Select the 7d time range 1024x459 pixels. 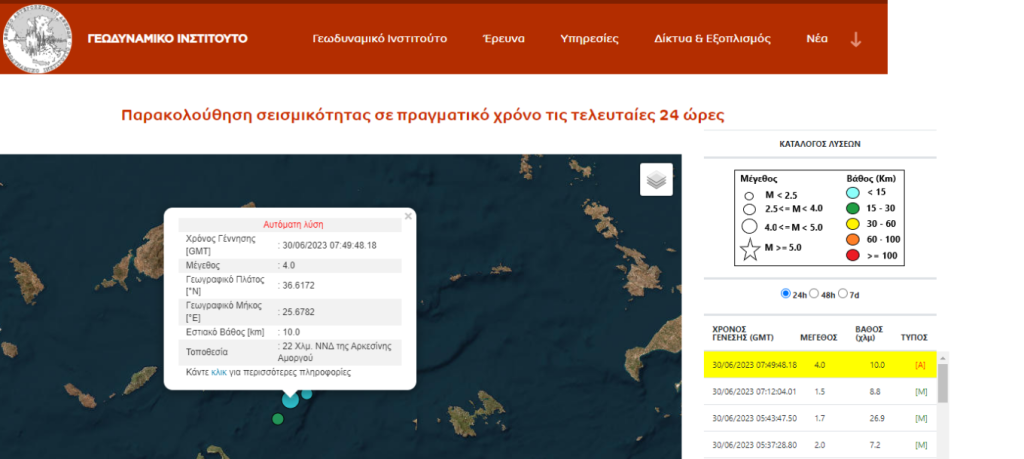[x=846, y=294]
